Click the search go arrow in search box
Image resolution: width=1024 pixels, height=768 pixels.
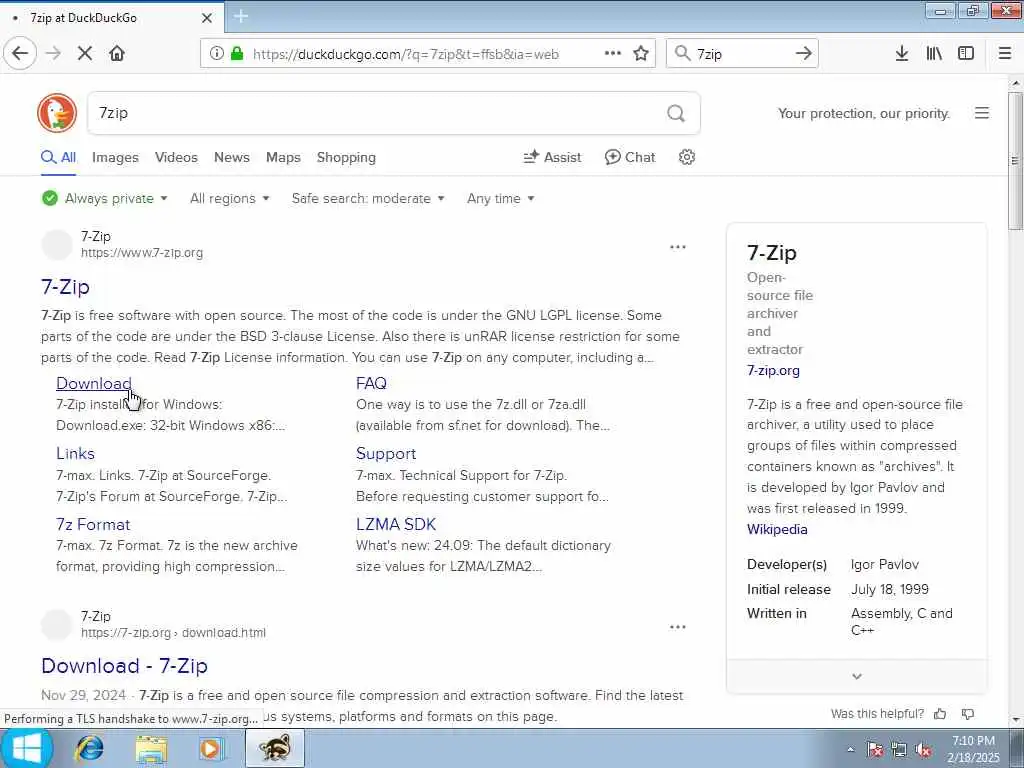[x=803, y=54]
